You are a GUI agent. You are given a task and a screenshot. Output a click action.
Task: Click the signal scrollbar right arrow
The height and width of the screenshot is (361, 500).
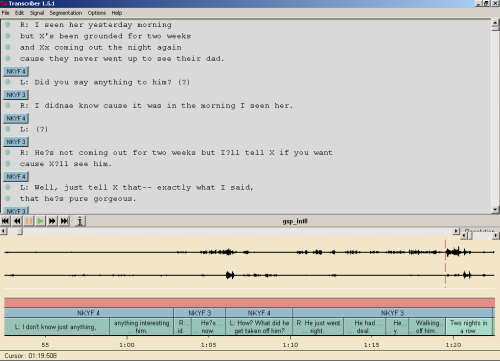[456, 231]
